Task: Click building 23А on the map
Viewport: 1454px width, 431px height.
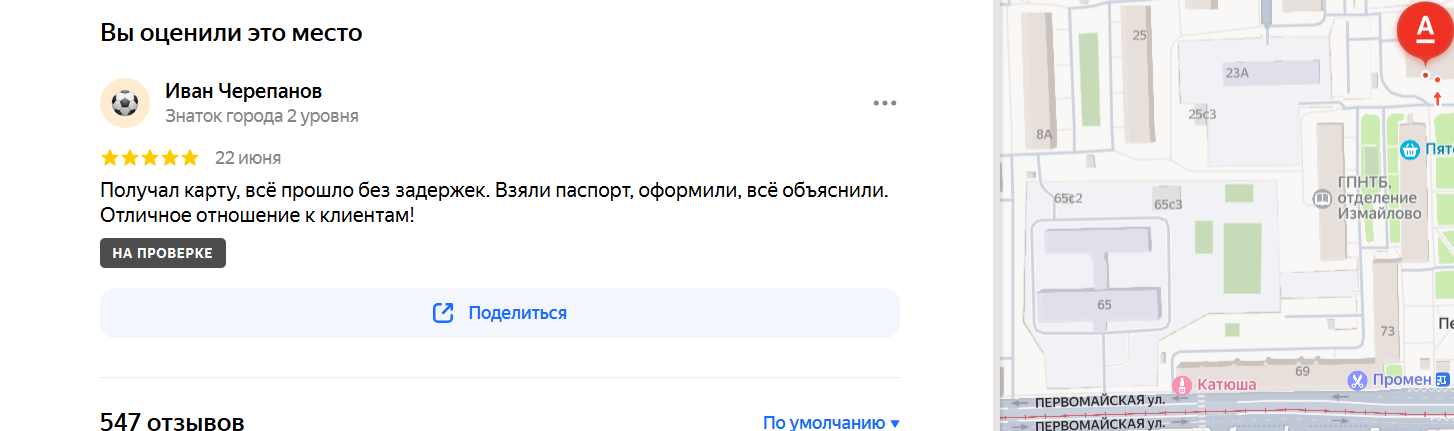Action: [x=1237, y=73]
